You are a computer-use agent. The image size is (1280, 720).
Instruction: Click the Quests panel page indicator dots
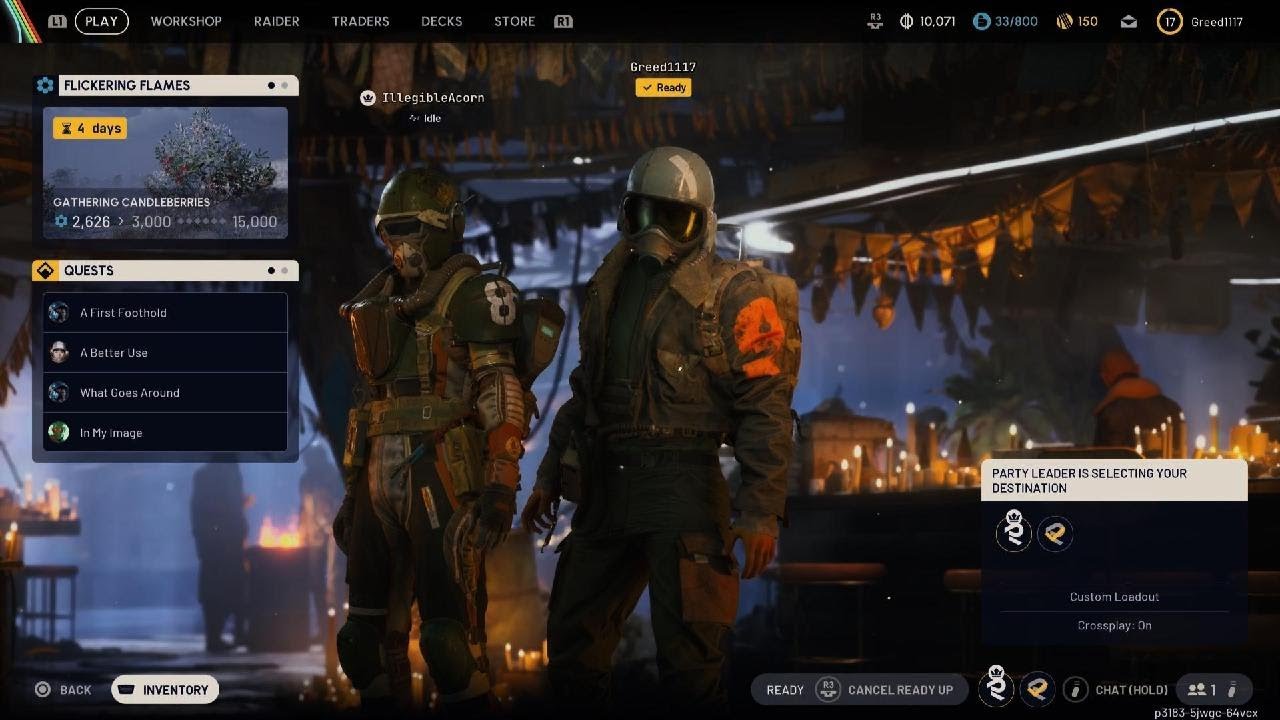(x=278, y=270)
